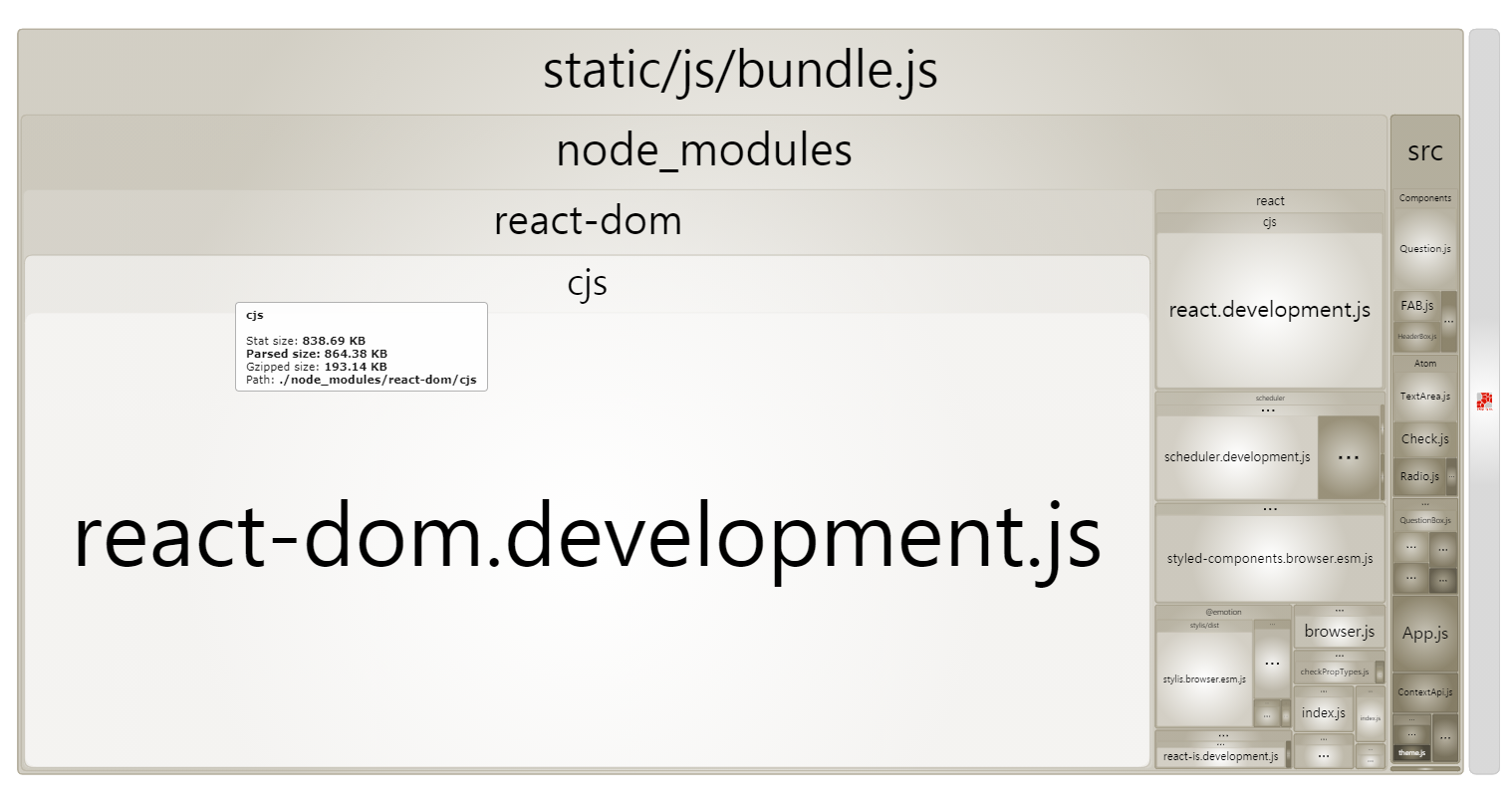Select the scheduler package header
Viewport: 1512px width, 808px height.
point(1270,398)
